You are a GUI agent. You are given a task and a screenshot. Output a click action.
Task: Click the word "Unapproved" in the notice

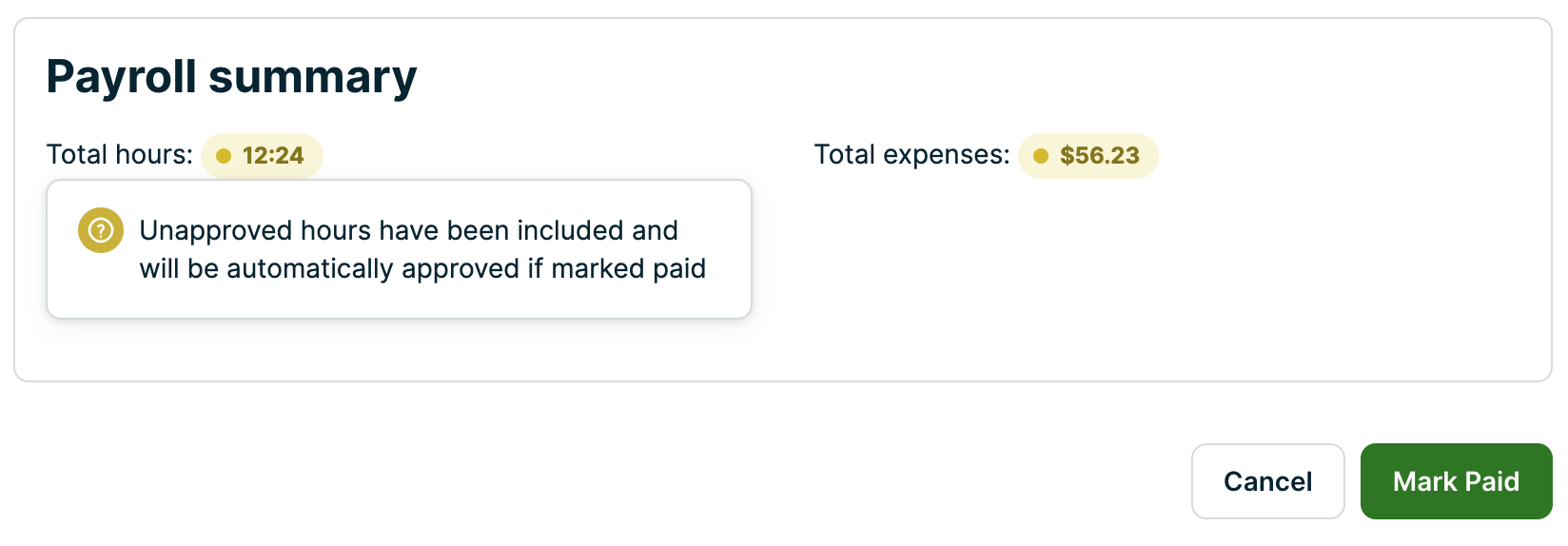click(x=215, y=230)
